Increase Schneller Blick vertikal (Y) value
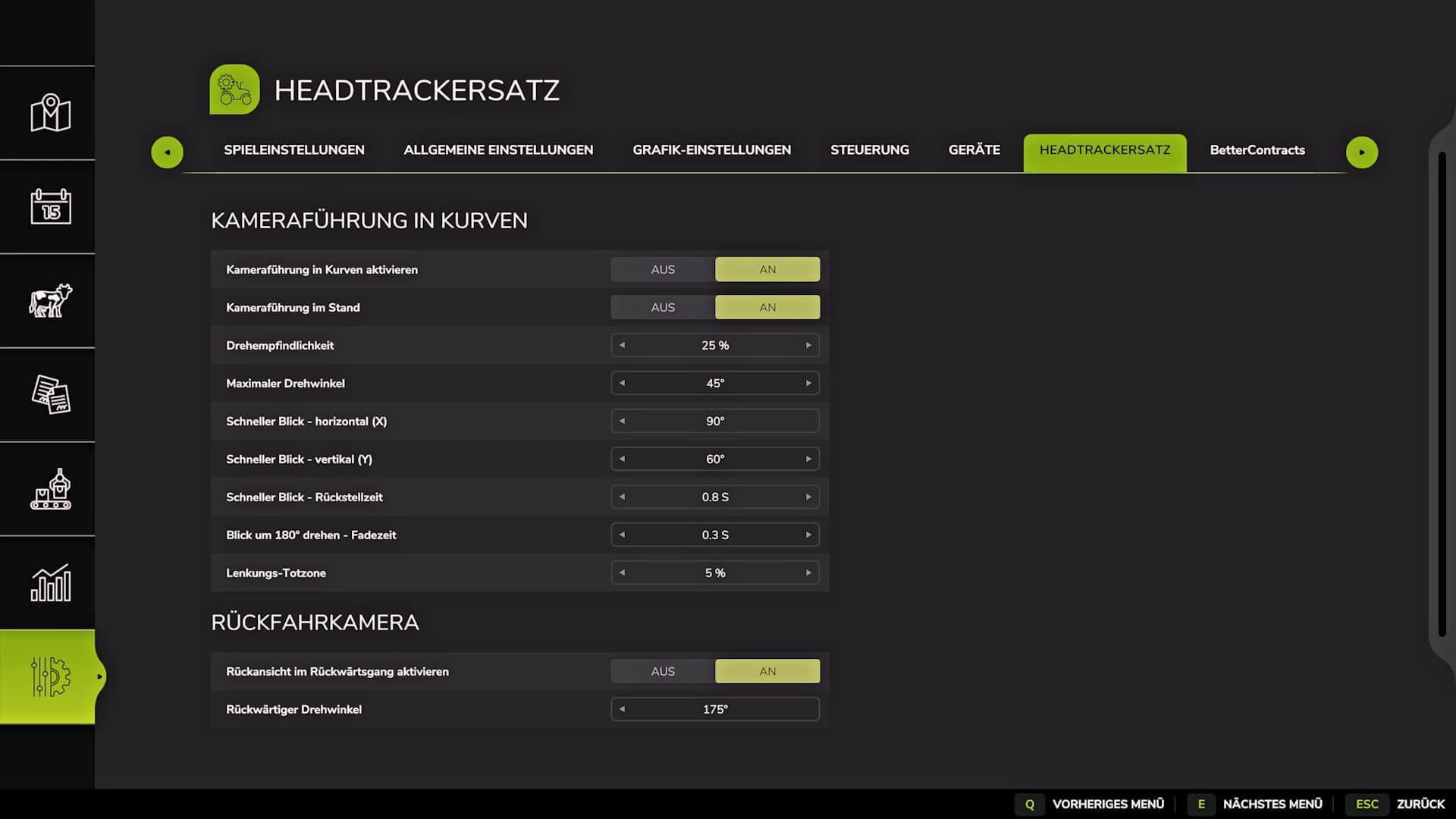 (x=808, y=459)
